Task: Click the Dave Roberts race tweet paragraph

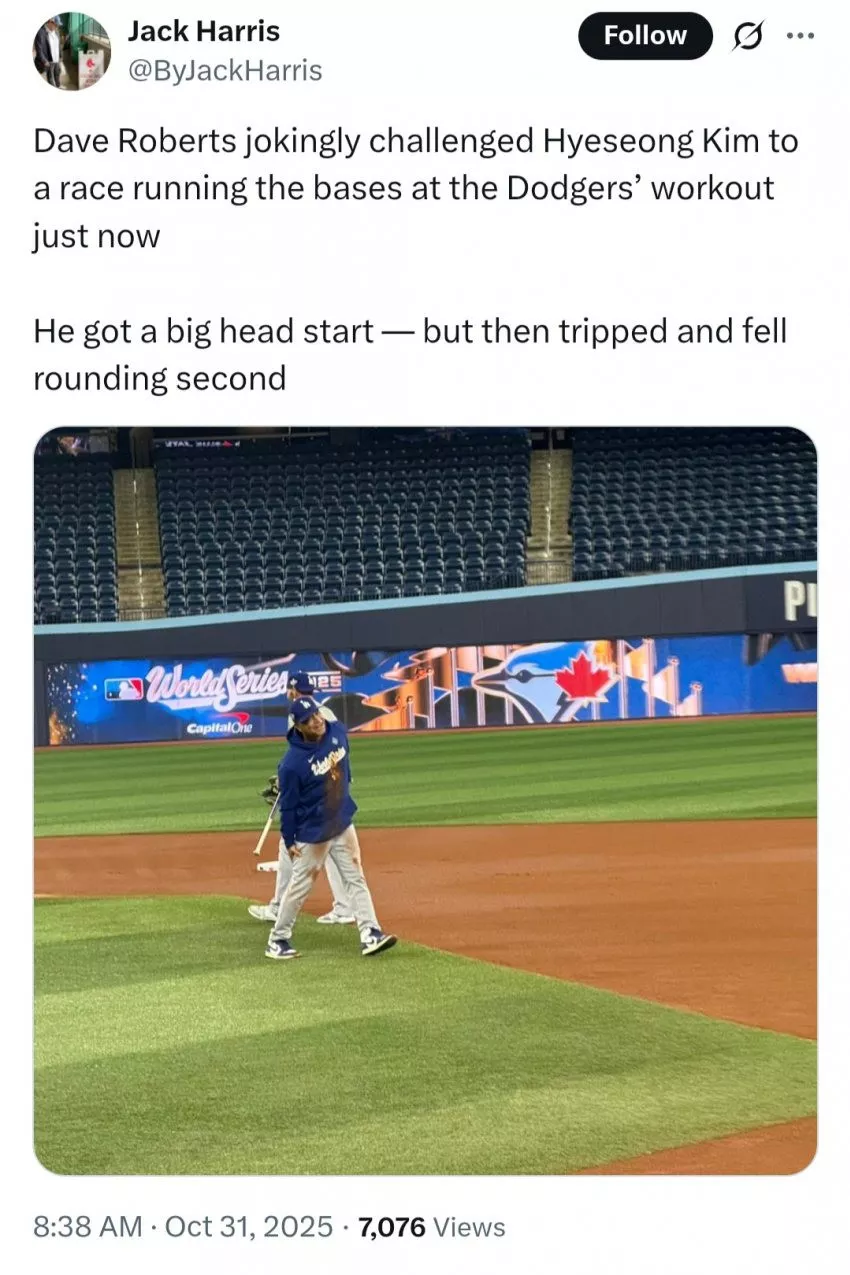Action: pos(416,189)
